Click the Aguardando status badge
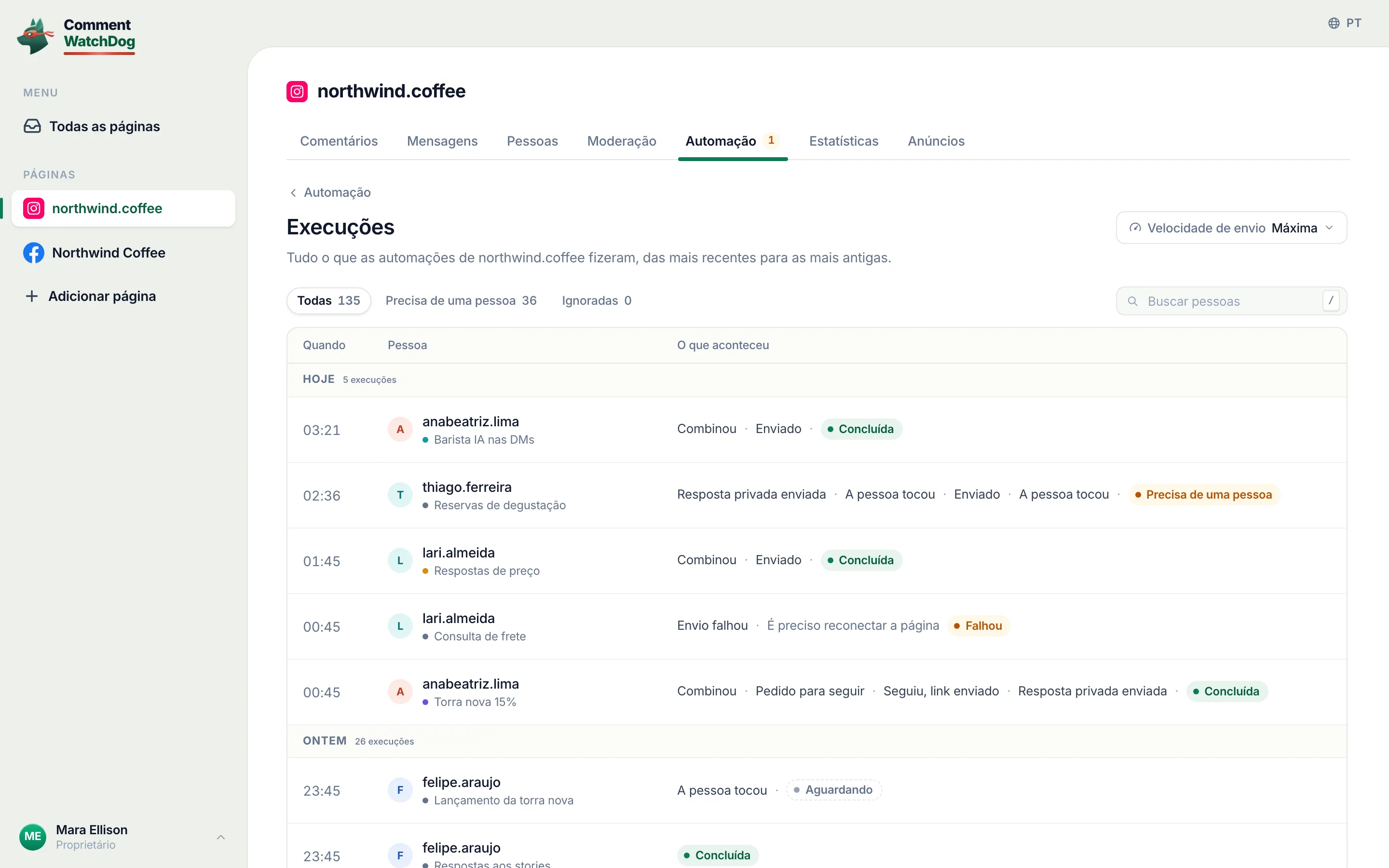The width and height of the screenshot is (1389, 868). tap(833, 790)
